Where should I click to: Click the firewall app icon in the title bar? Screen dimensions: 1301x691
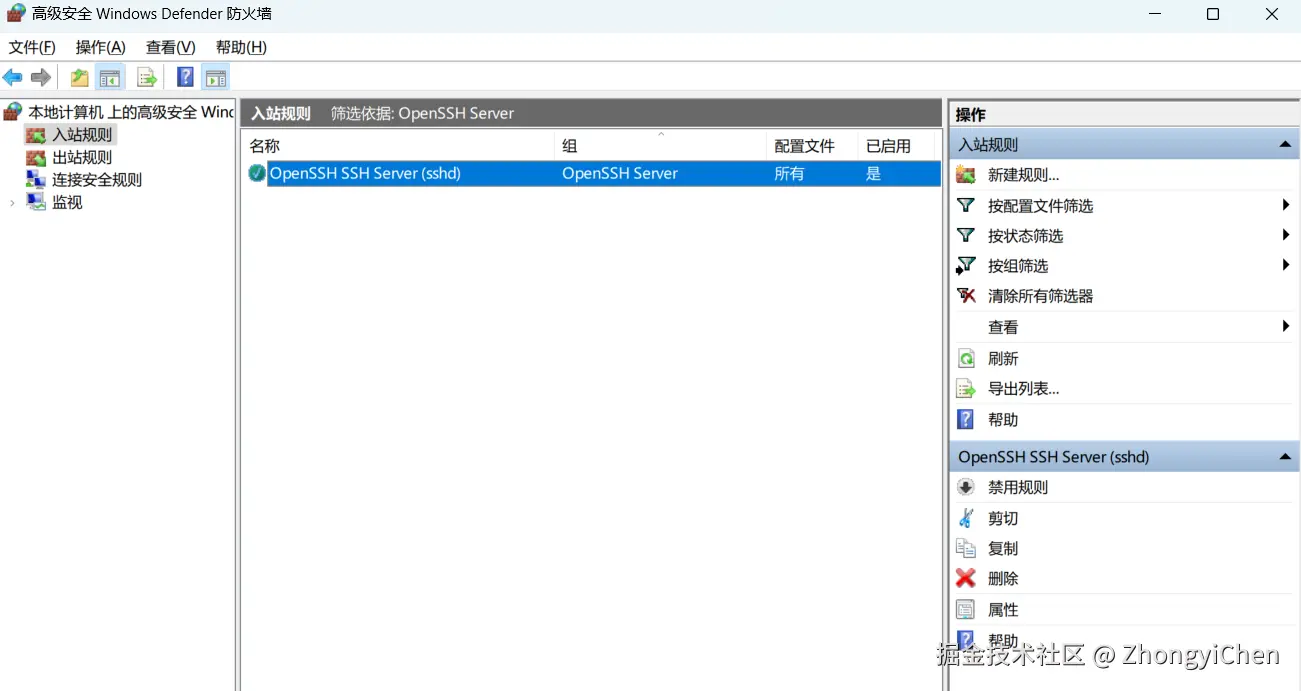pos(15,14)
